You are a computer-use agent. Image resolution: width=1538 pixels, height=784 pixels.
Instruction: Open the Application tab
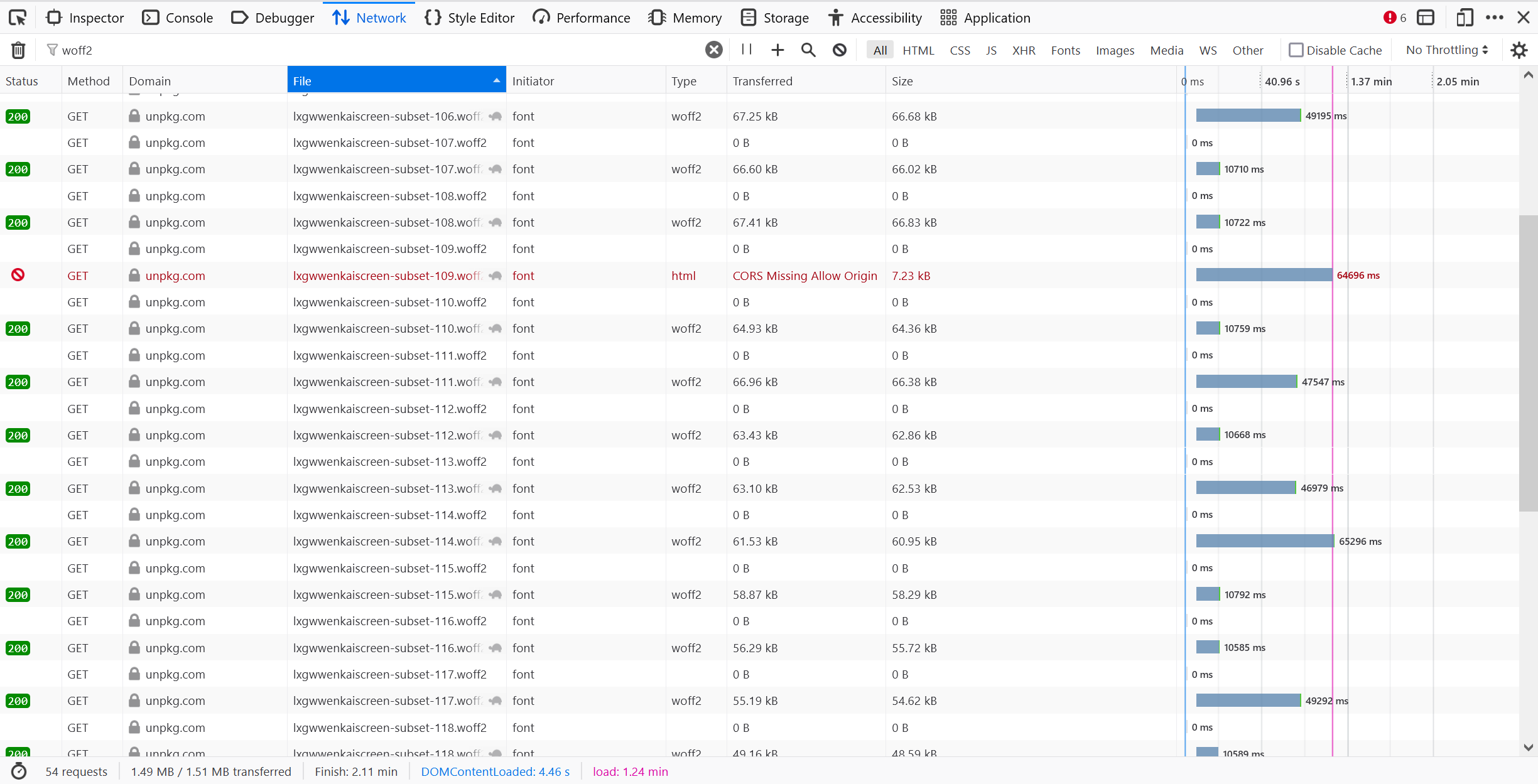tap(985, 18)
